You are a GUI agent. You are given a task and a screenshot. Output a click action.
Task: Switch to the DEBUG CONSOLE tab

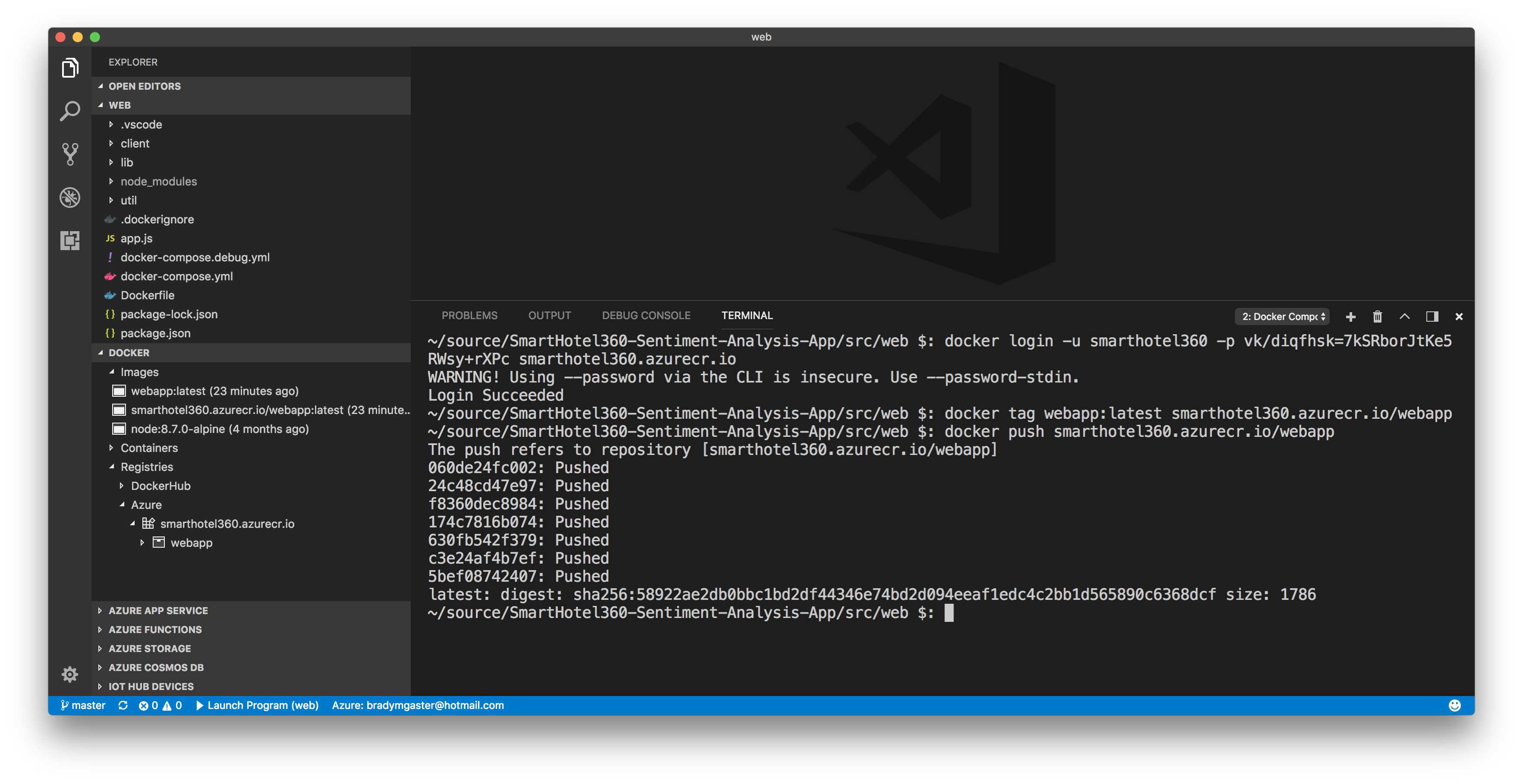(x=645, y=316)
